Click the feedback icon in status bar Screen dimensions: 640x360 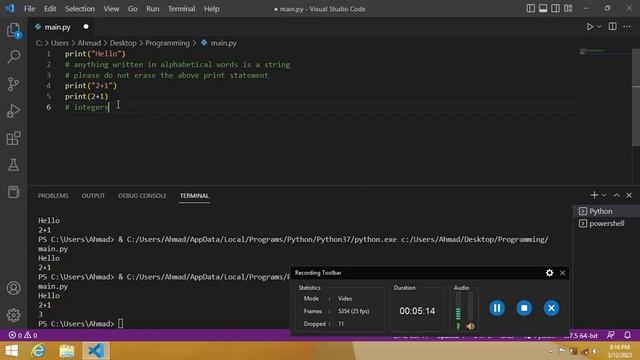(x=611, y=335)
